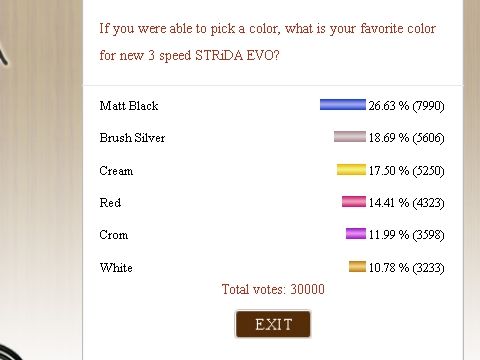Select the Brush Silver option label
Viewport: 480px width, 360px height.
coord(132,138)
